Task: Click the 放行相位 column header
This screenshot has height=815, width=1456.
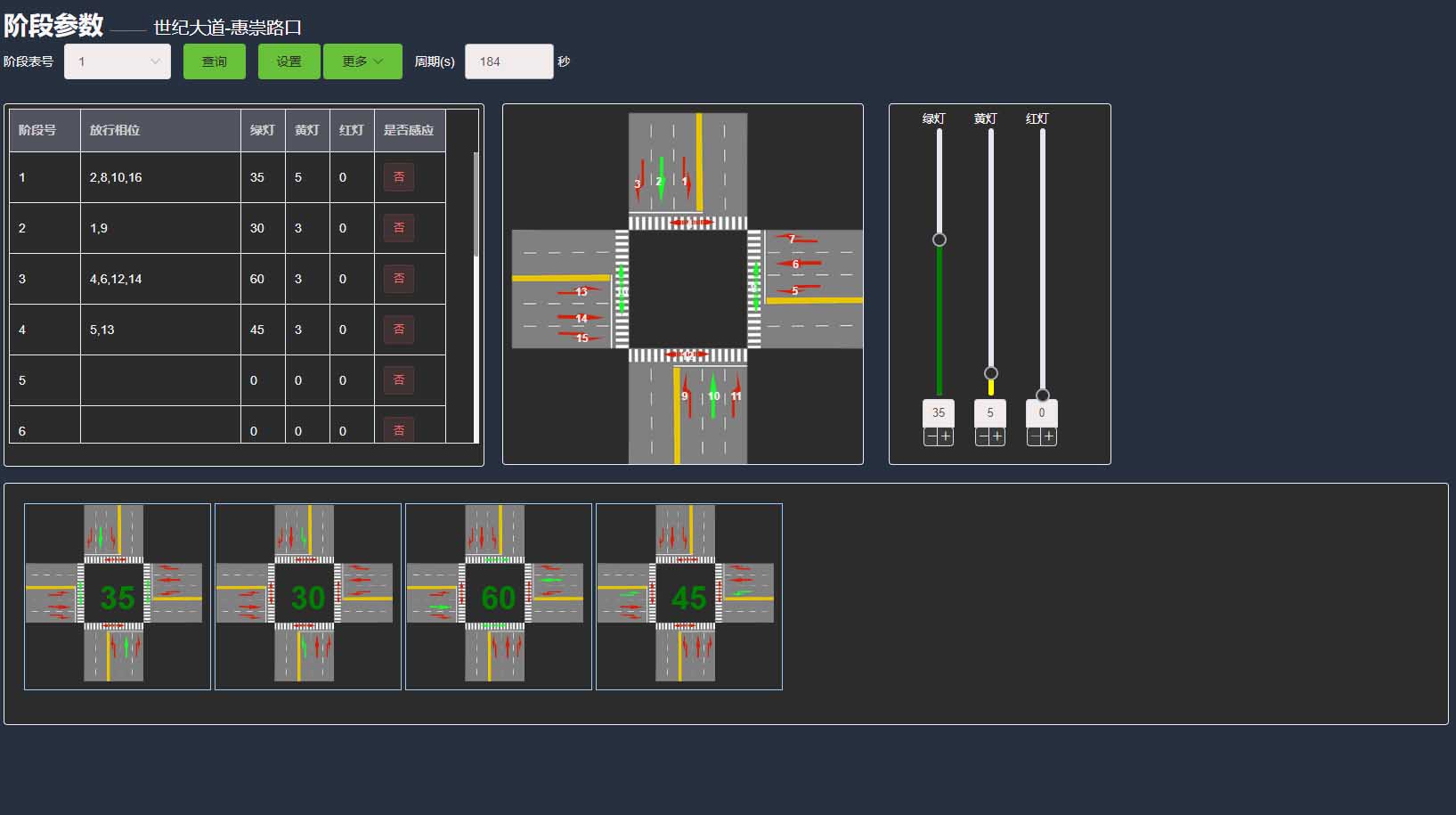Action: pos(160,130)
